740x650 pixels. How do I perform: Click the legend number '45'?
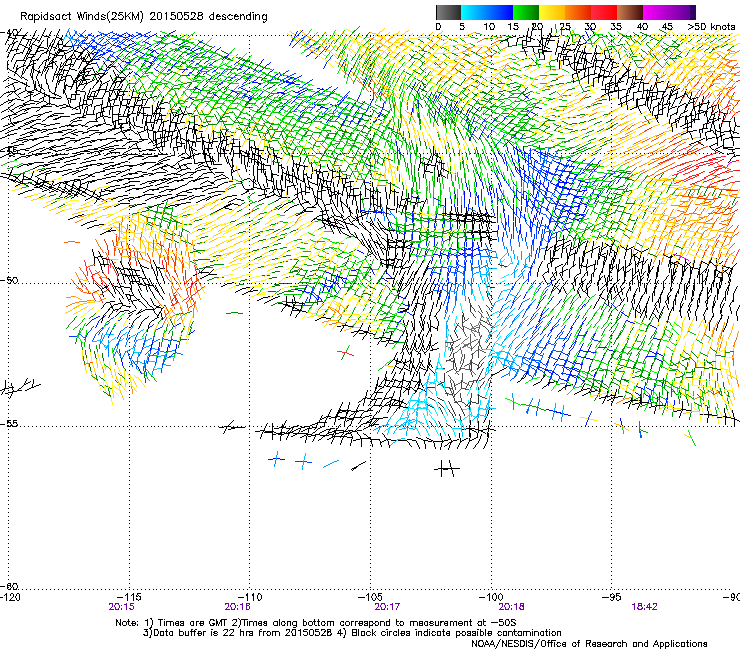click(667, 26)
